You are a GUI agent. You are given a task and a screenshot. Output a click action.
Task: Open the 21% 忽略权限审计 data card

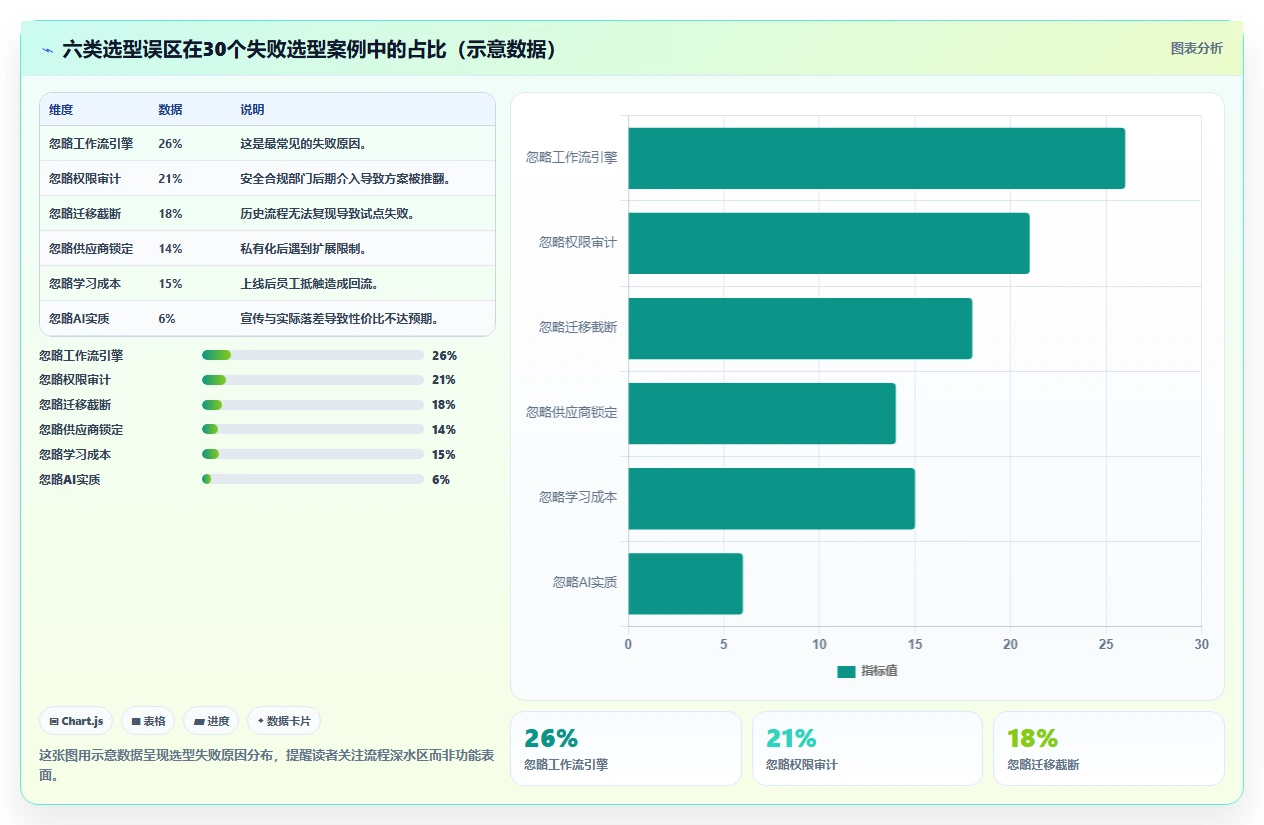867,748
